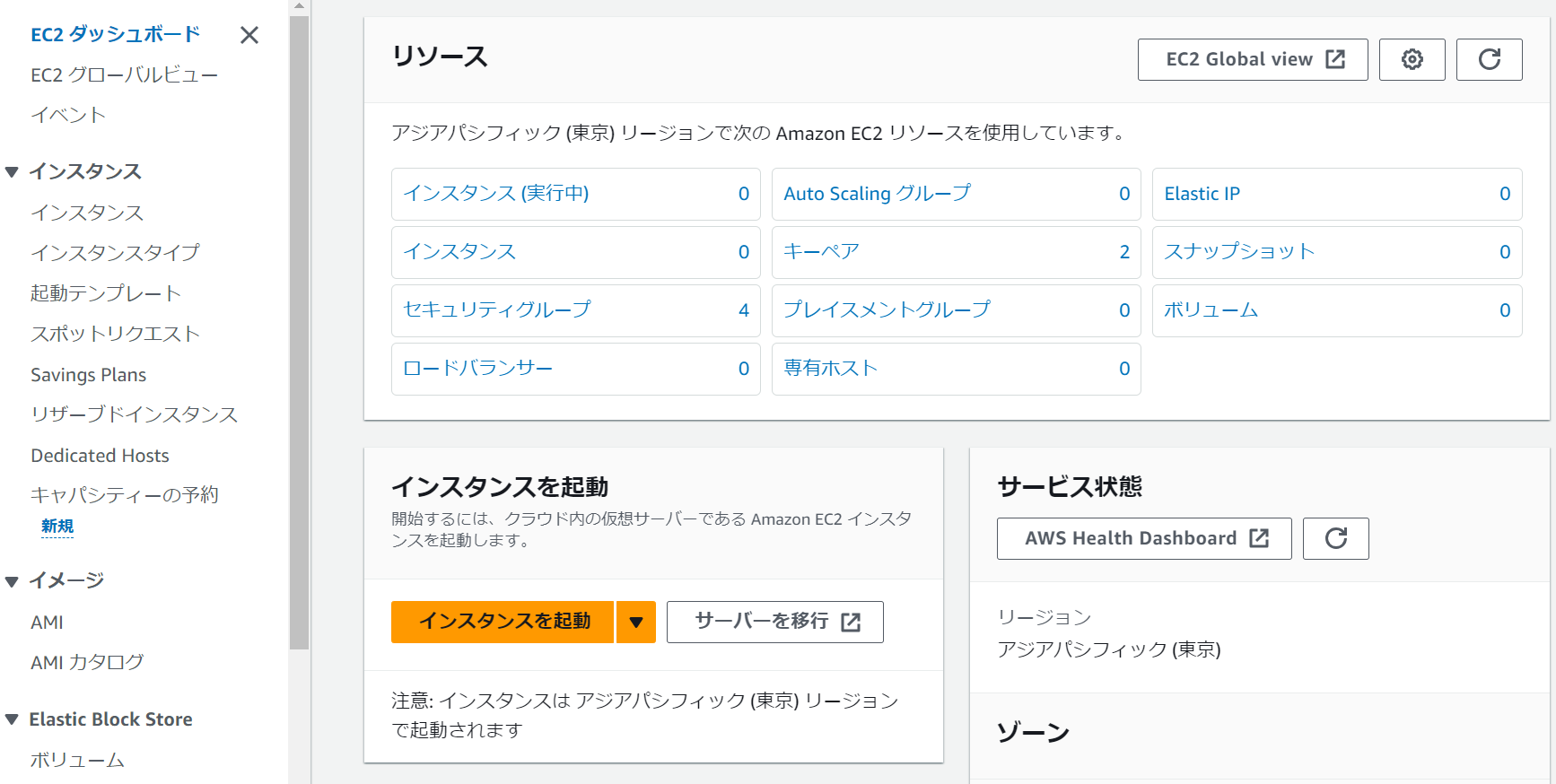Image resolution: width=1556 pixels, height=784 pixels.
Task: Click the リソース heading text
Action: tap(440, 57)
